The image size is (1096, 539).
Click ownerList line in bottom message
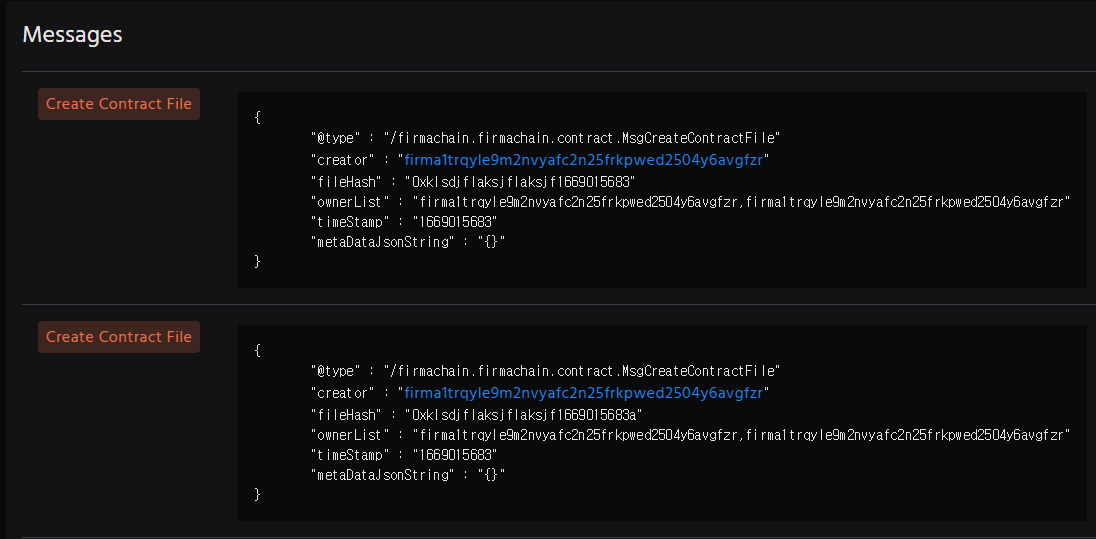click(x=691, y=435)
